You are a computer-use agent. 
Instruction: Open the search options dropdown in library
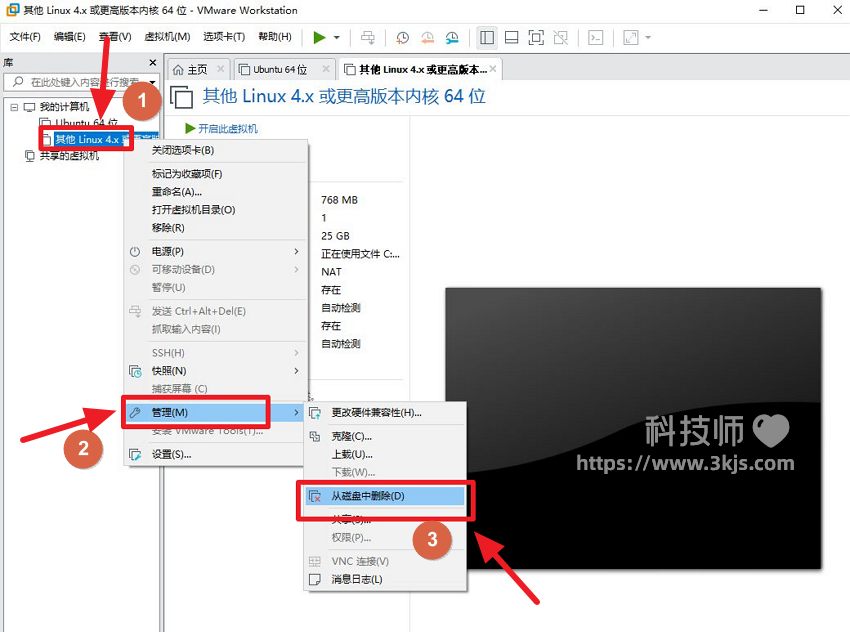[x=151, y=83]
